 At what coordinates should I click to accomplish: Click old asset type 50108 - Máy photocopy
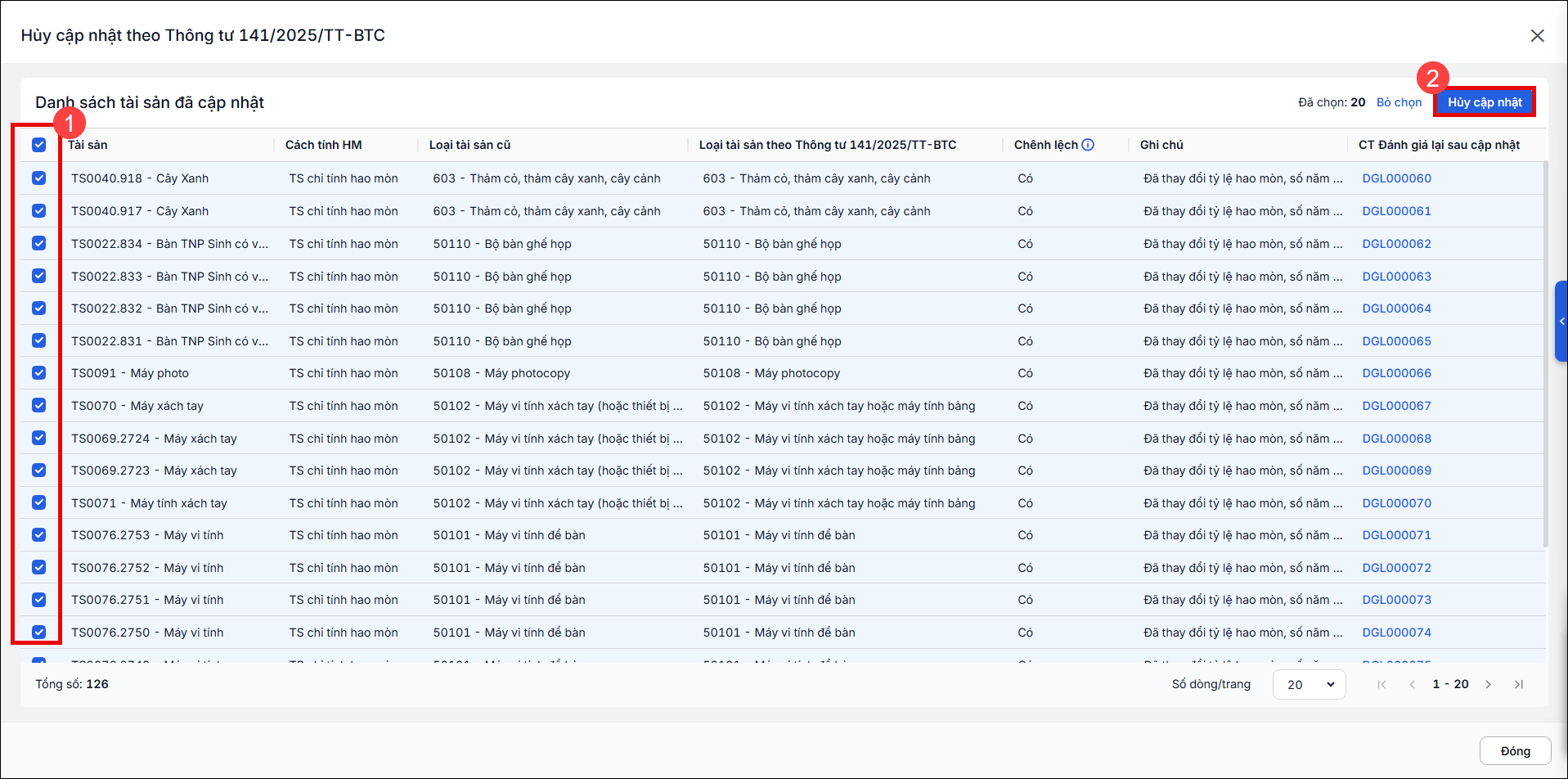(x=501, y=373)
